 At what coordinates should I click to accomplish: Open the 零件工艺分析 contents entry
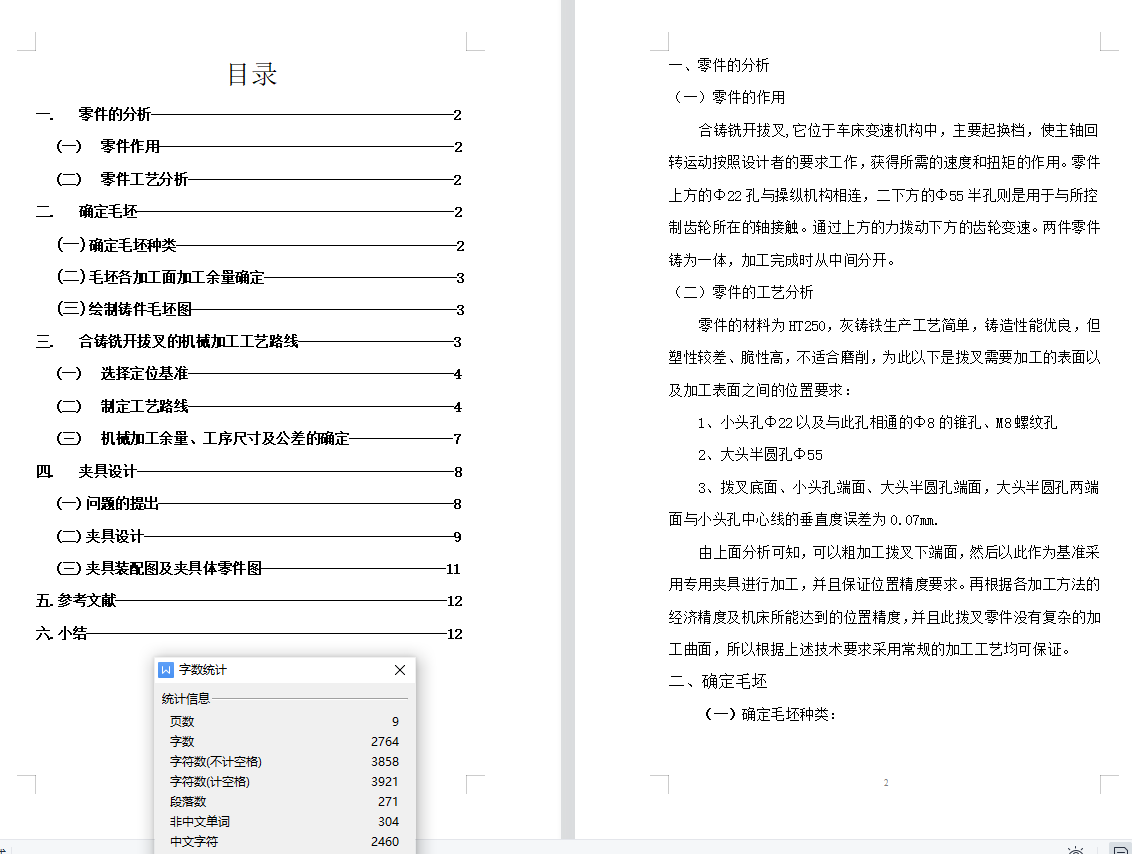[144, 180]
